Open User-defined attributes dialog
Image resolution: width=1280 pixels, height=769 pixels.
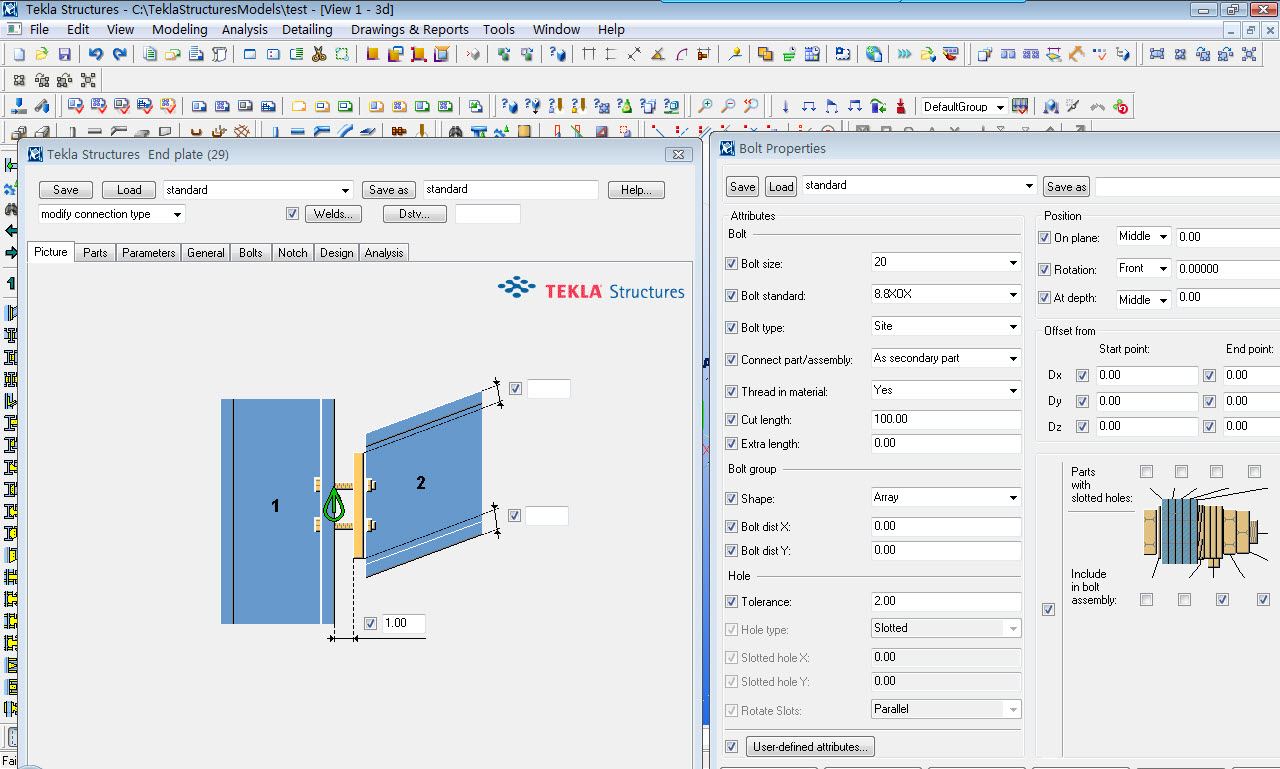coord(812,747)
